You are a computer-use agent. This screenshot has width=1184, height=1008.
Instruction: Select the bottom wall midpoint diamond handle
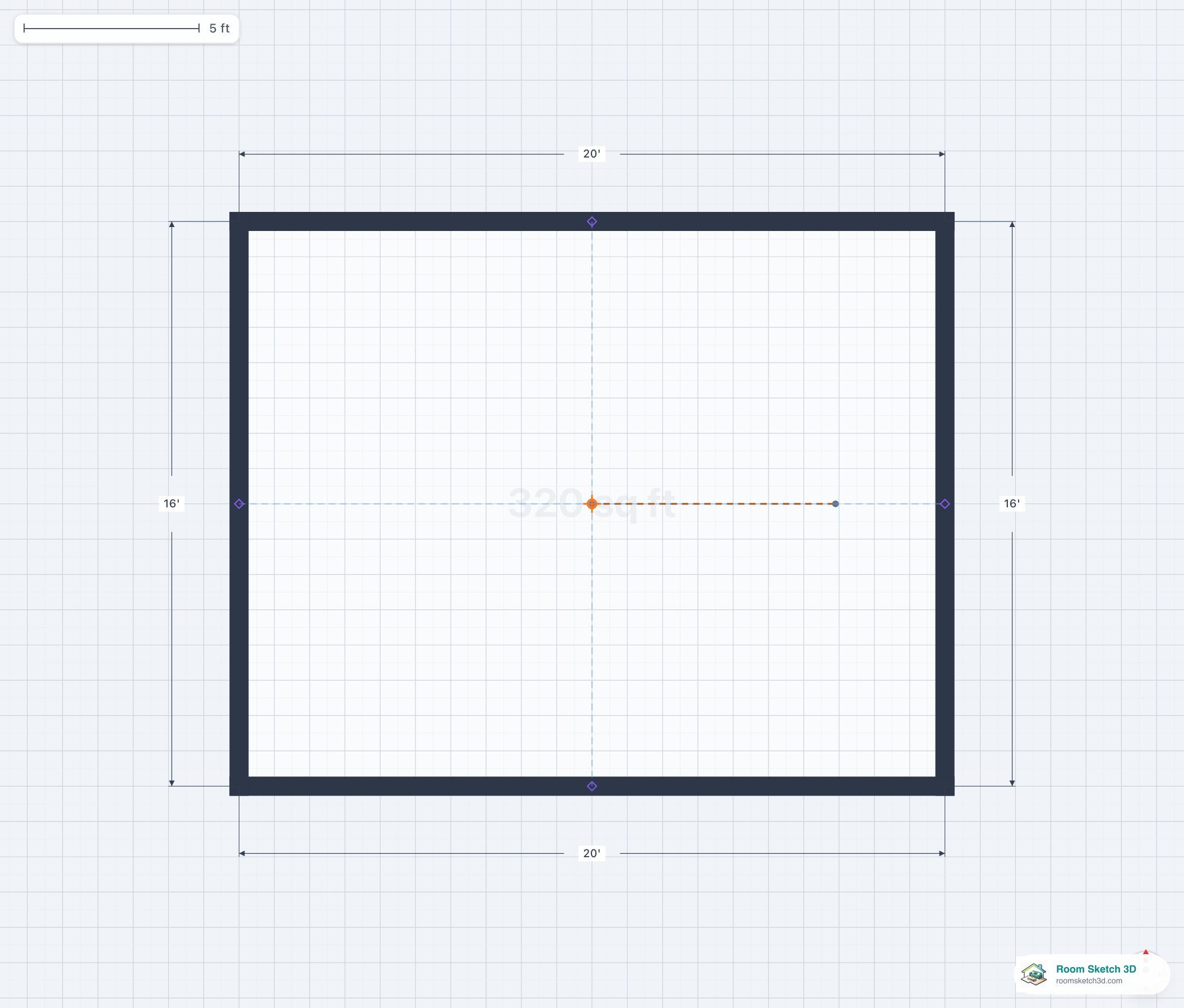(x=592, y=787)
